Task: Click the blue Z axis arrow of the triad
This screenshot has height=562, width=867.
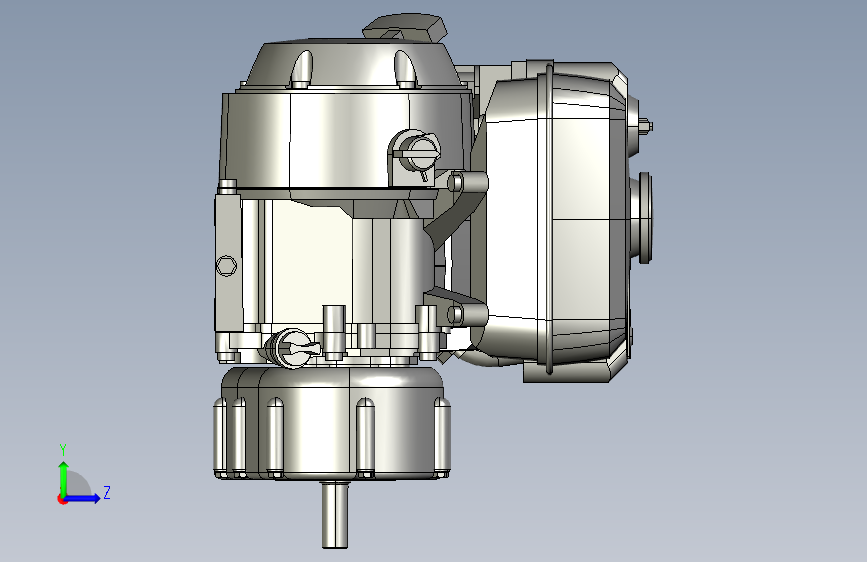Action: click(84, 498)
